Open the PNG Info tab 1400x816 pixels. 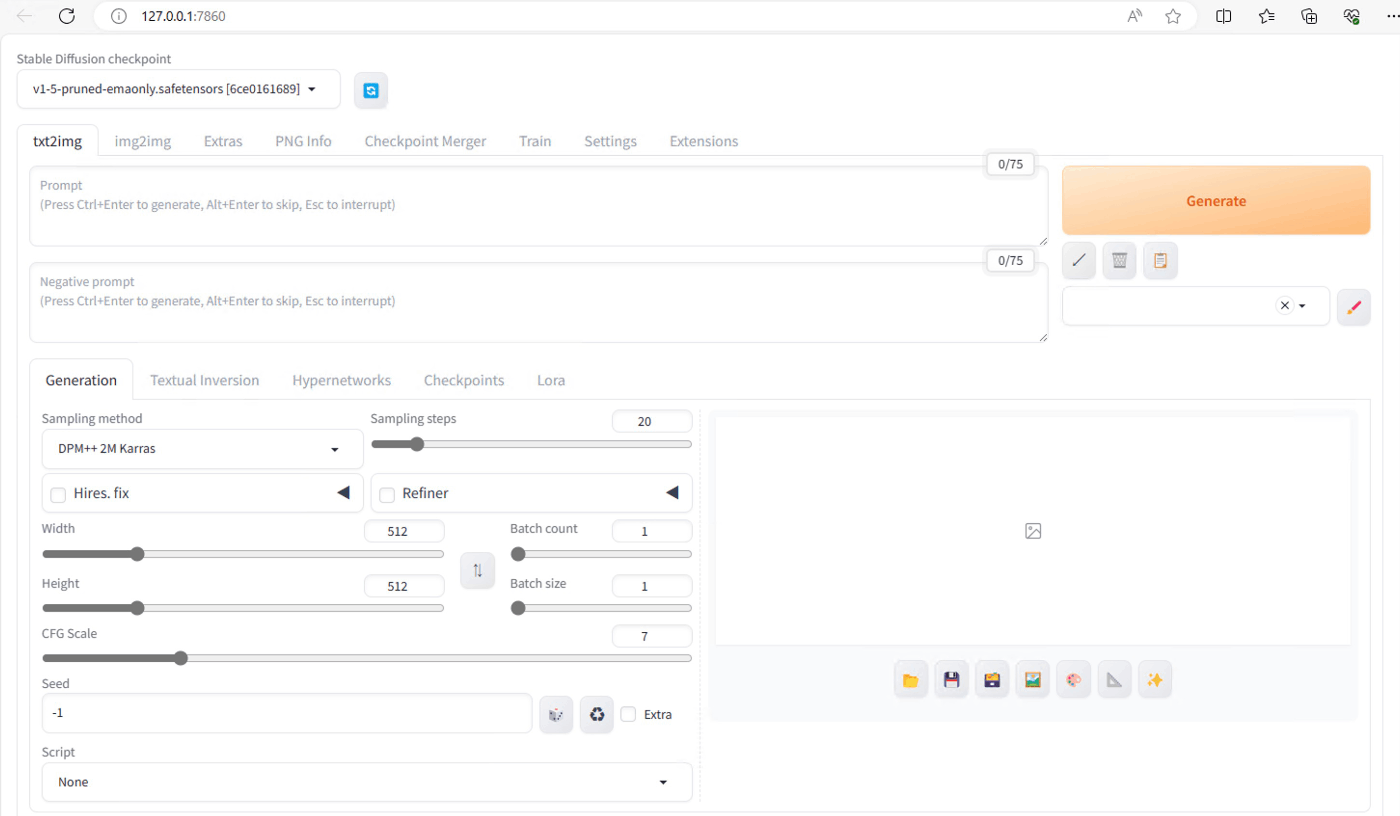click(x=304, y=141)
